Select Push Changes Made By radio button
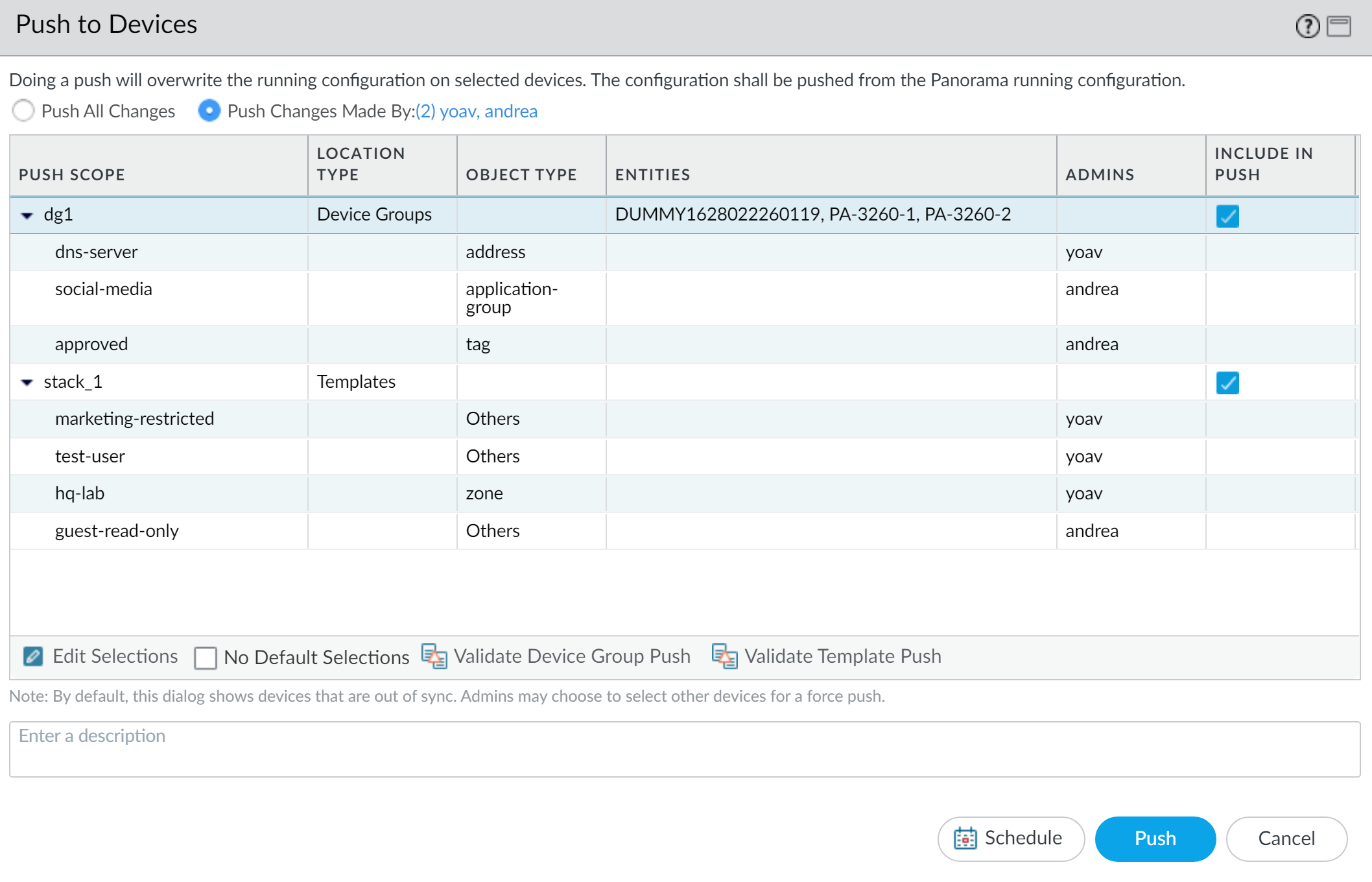This screenshot has height=882, width=1372. click(209, 111)
